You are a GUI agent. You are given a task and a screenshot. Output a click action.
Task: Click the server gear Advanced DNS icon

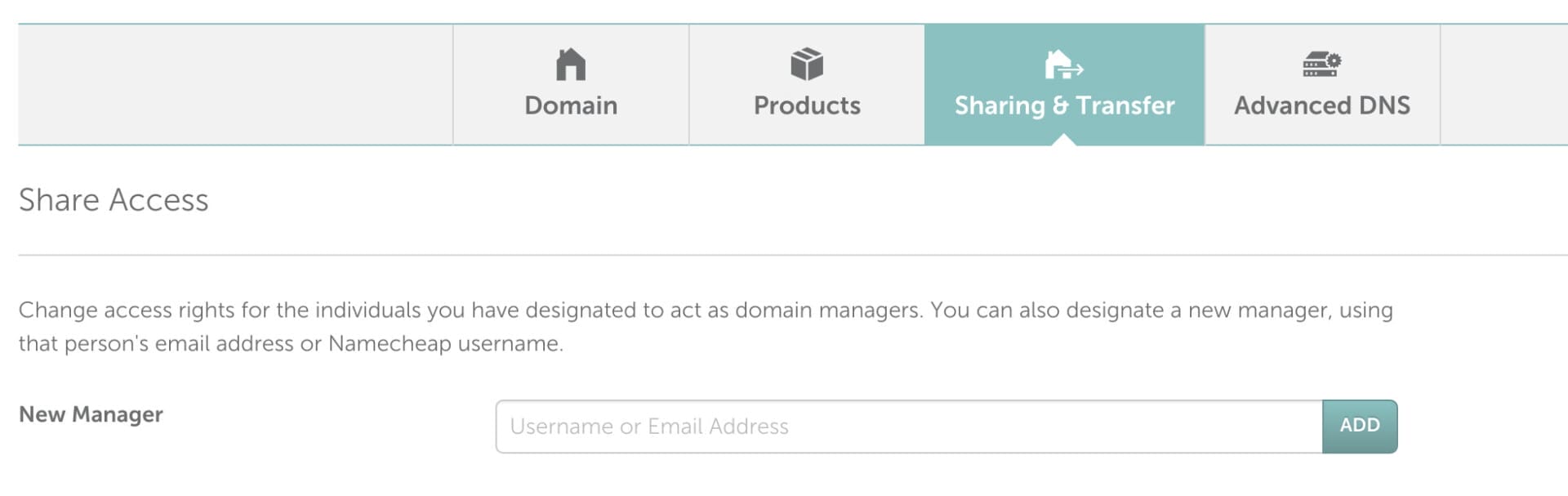[1322, 64]
